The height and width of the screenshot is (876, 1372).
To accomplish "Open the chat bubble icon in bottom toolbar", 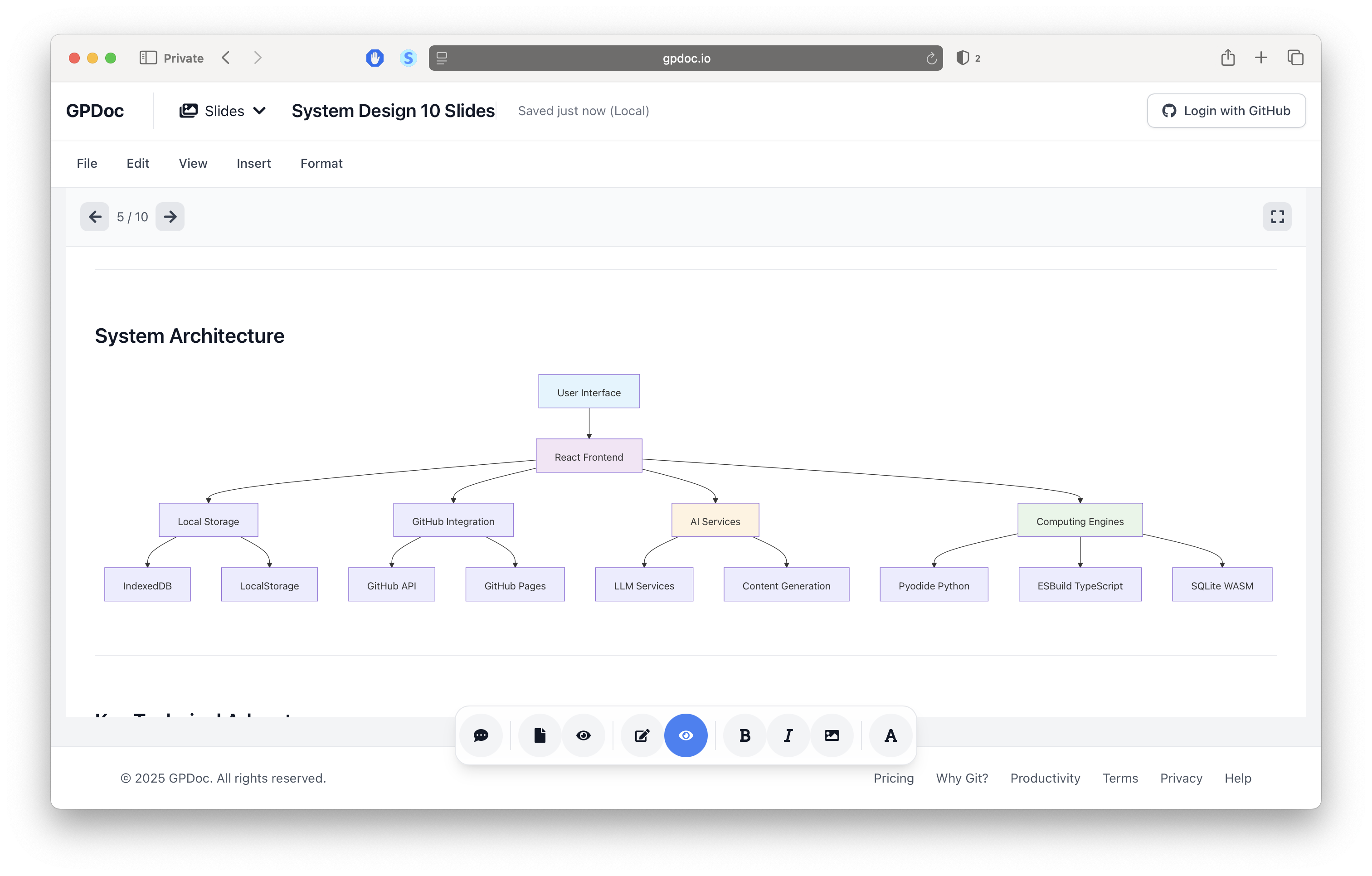I will [x=480, y=735].
